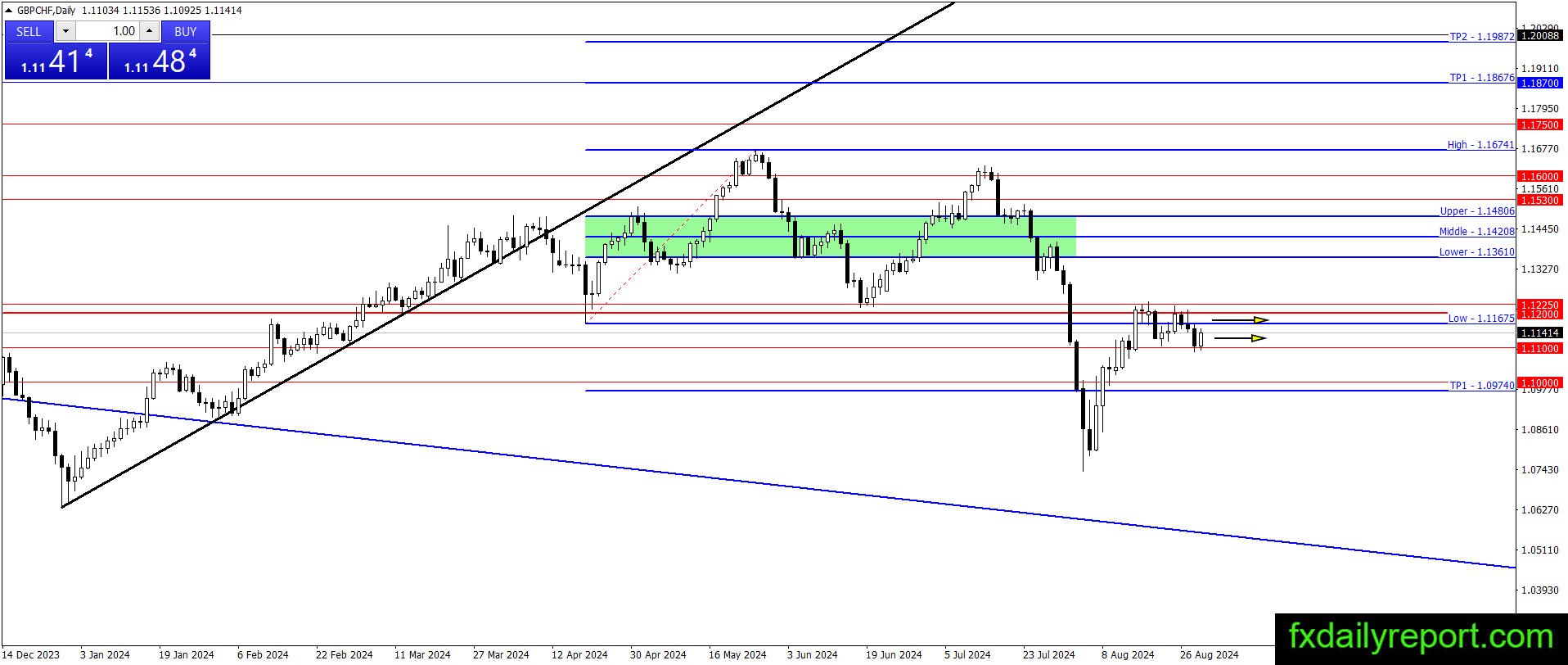Increase lot volume with the up arrow

click(x=149, y=31)
